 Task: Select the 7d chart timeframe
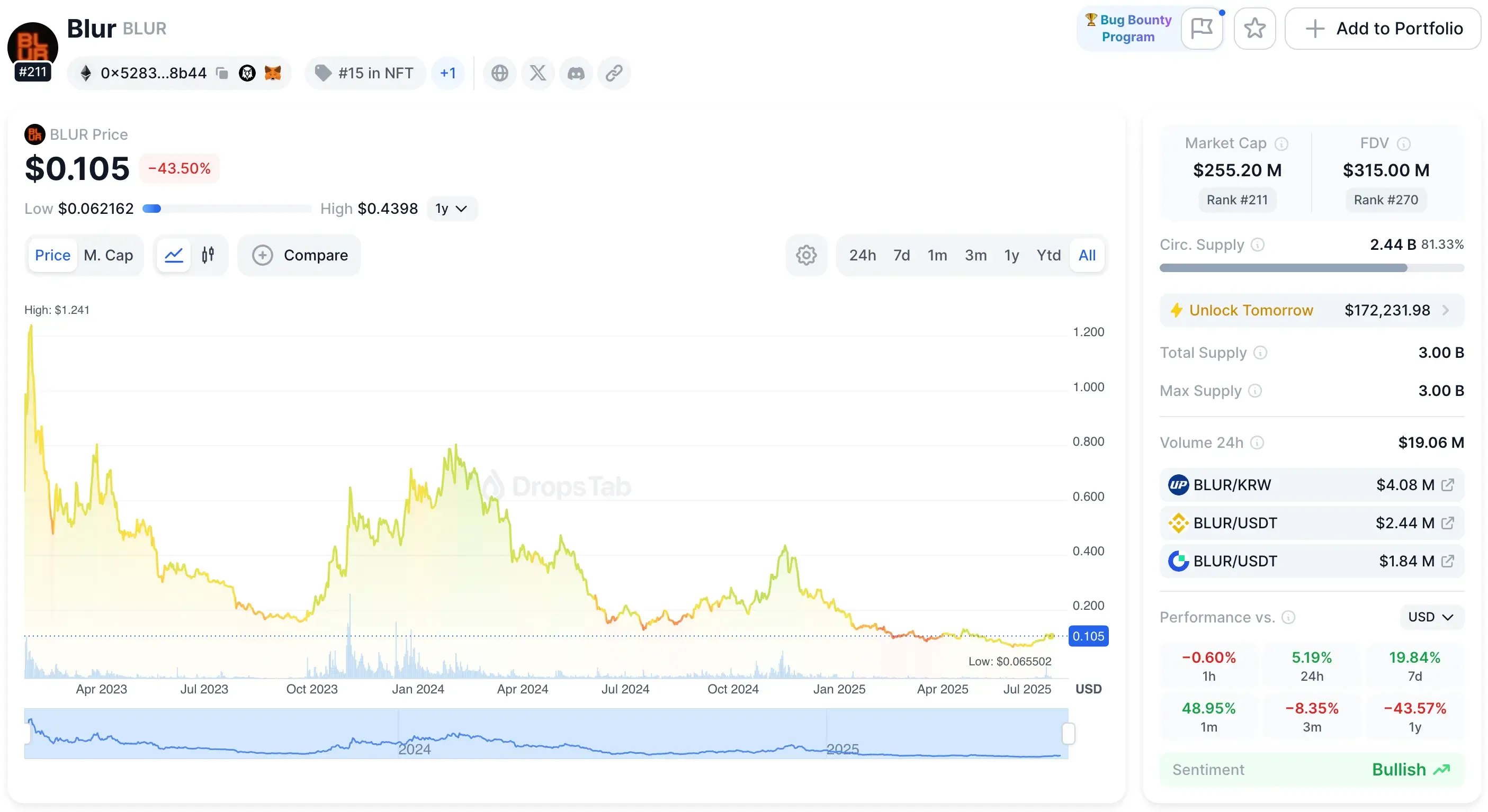tap(901, 255)
